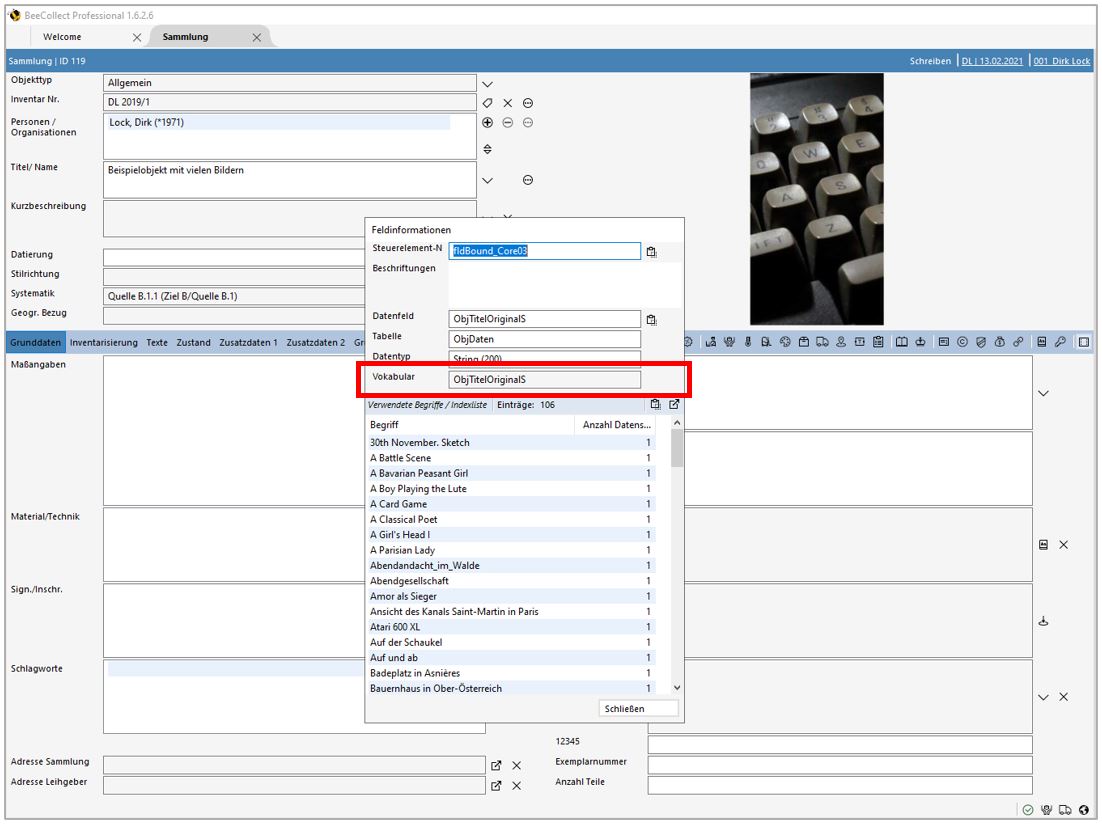Click the truck icon in the tab toolbar
The height and width of the screenshot is (824, 1102).
822,342
